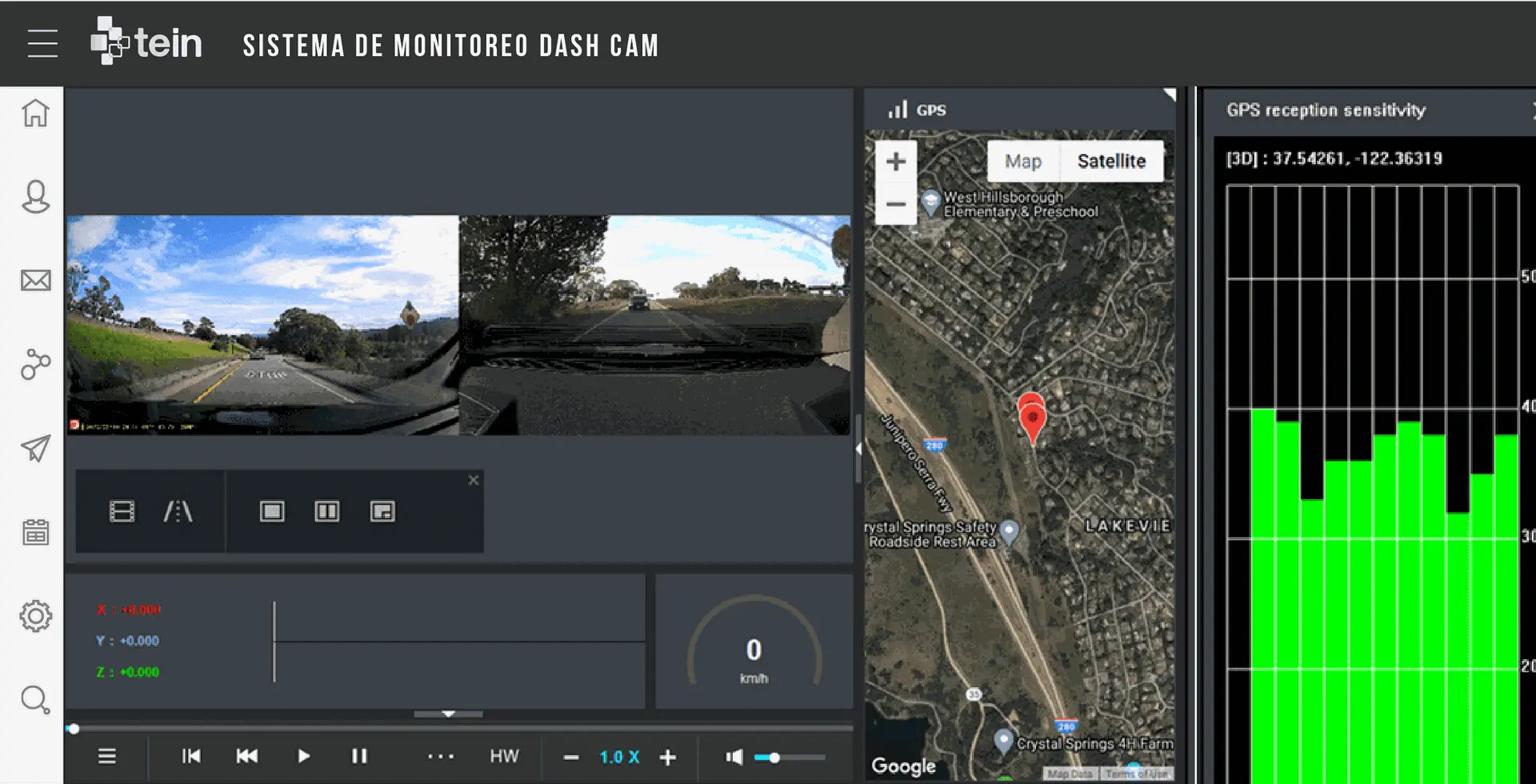
Task: Switch map to Satellite view
Action: pyautogui.click(x=1111, y=161)
